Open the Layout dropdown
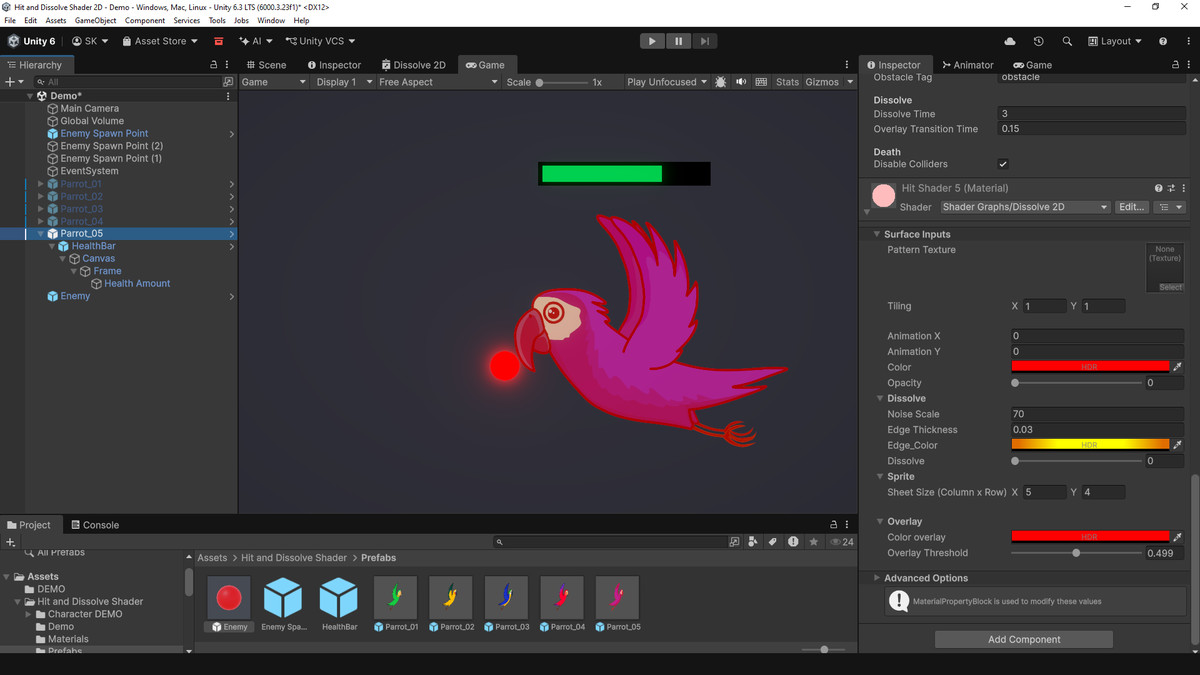1200x675 pixels. point(1114,41)
